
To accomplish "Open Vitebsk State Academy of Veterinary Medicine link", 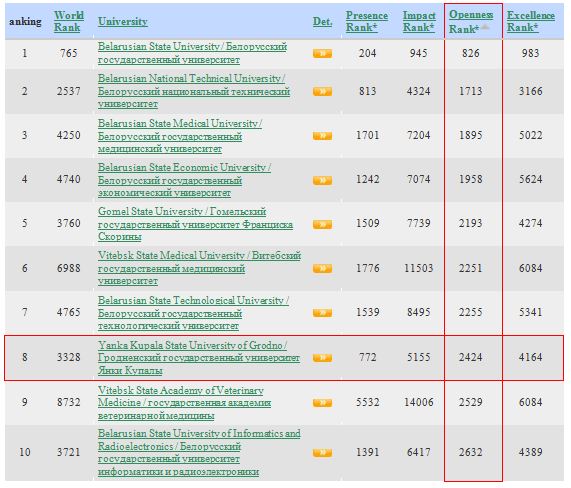I will (x=184, y=403).
